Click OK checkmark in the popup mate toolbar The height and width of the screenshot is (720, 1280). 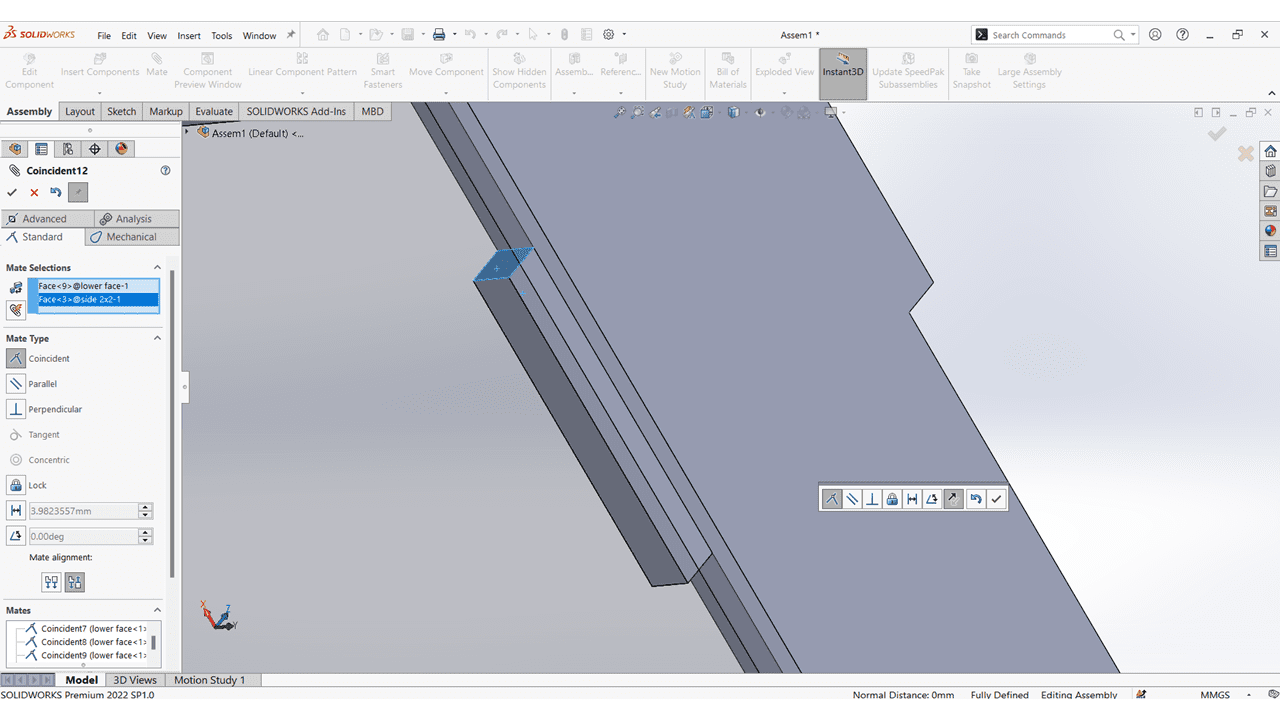(996, 498)
